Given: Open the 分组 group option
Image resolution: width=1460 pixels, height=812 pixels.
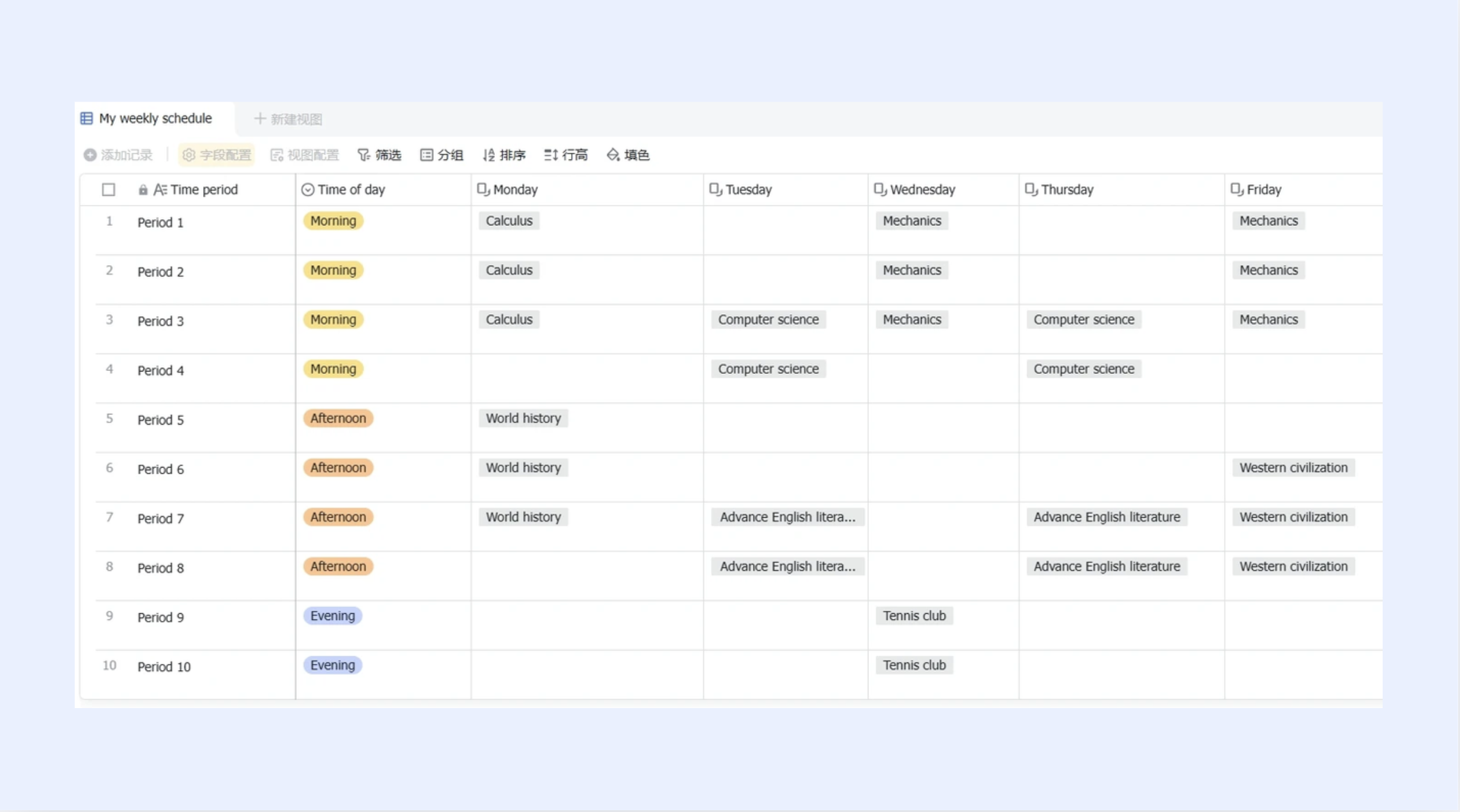Looking at the screenshot, I should (x=442, y=155).
